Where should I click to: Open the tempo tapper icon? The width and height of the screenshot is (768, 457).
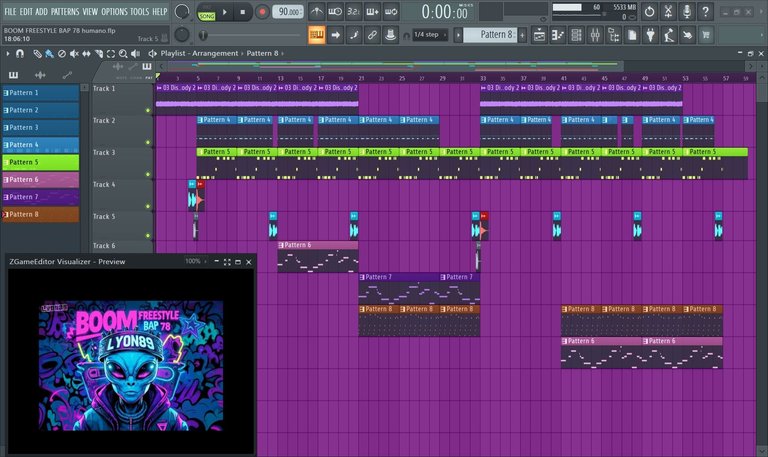[669, 35]
